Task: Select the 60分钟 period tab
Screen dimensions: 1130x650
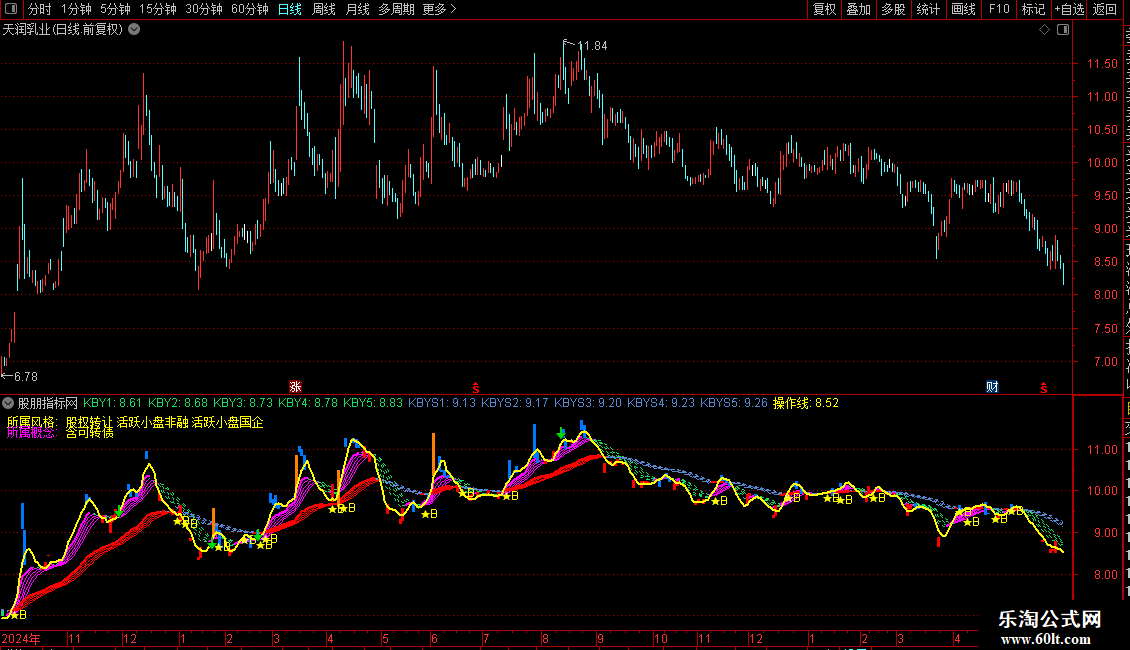Action: point(250,9)
